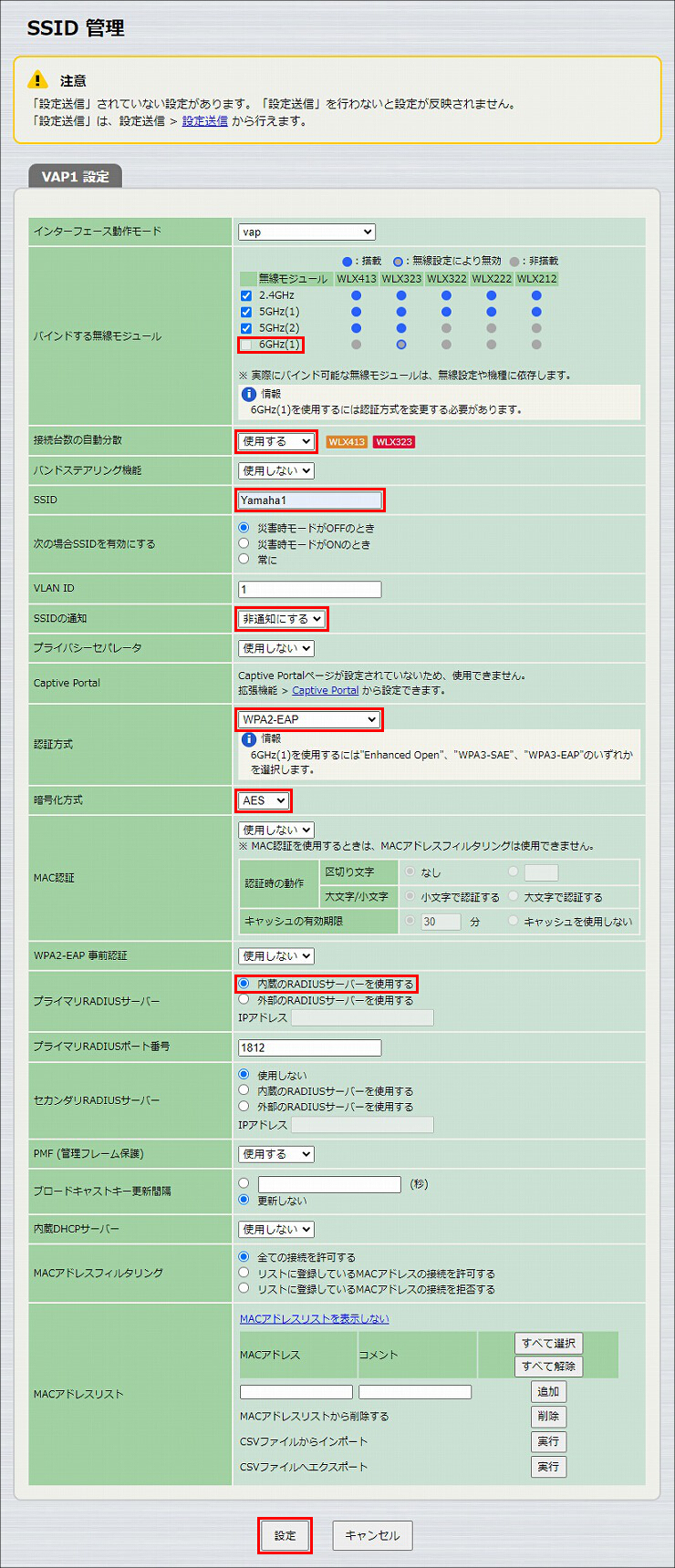Click the コメント entry field
The width and height of the screenshot is (675, 1568).
pyautogui.click(x=415, y=1392)
